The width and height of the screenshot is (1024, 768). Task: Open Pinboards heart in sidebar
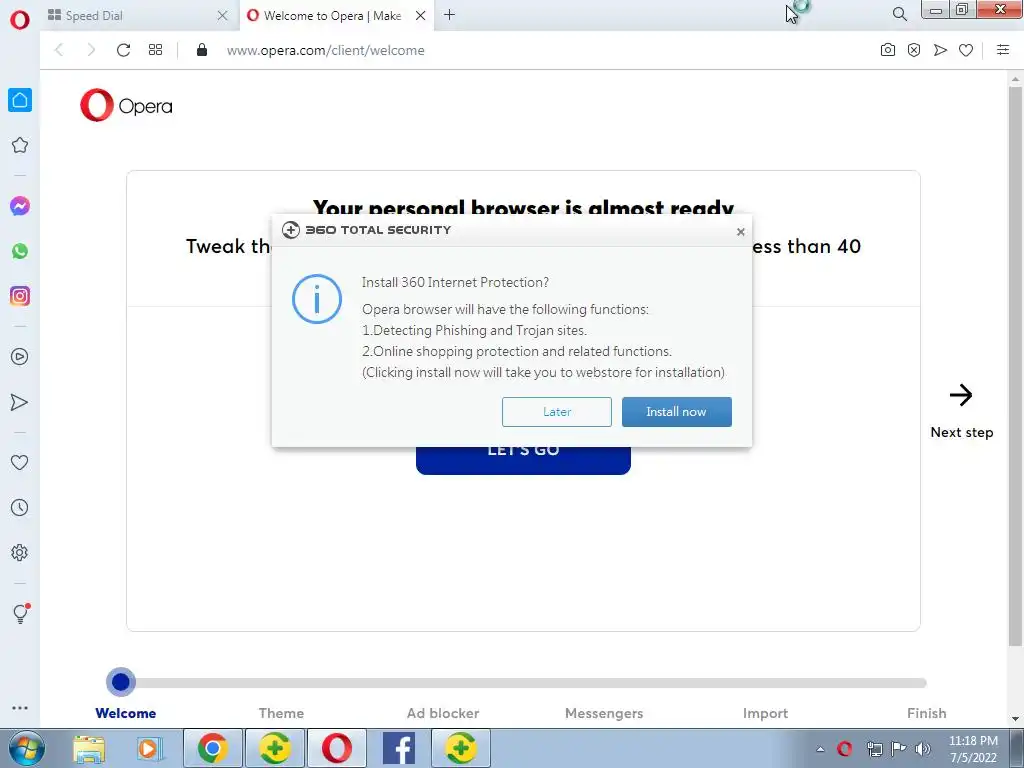[20, 462]
